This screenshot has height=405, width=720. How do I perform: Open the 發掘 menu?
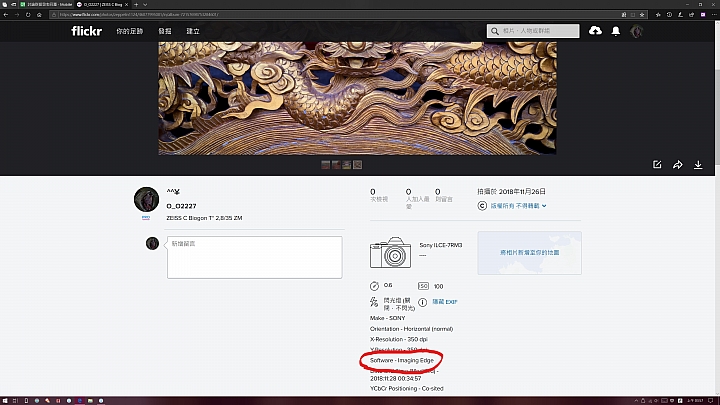point(165,31)
